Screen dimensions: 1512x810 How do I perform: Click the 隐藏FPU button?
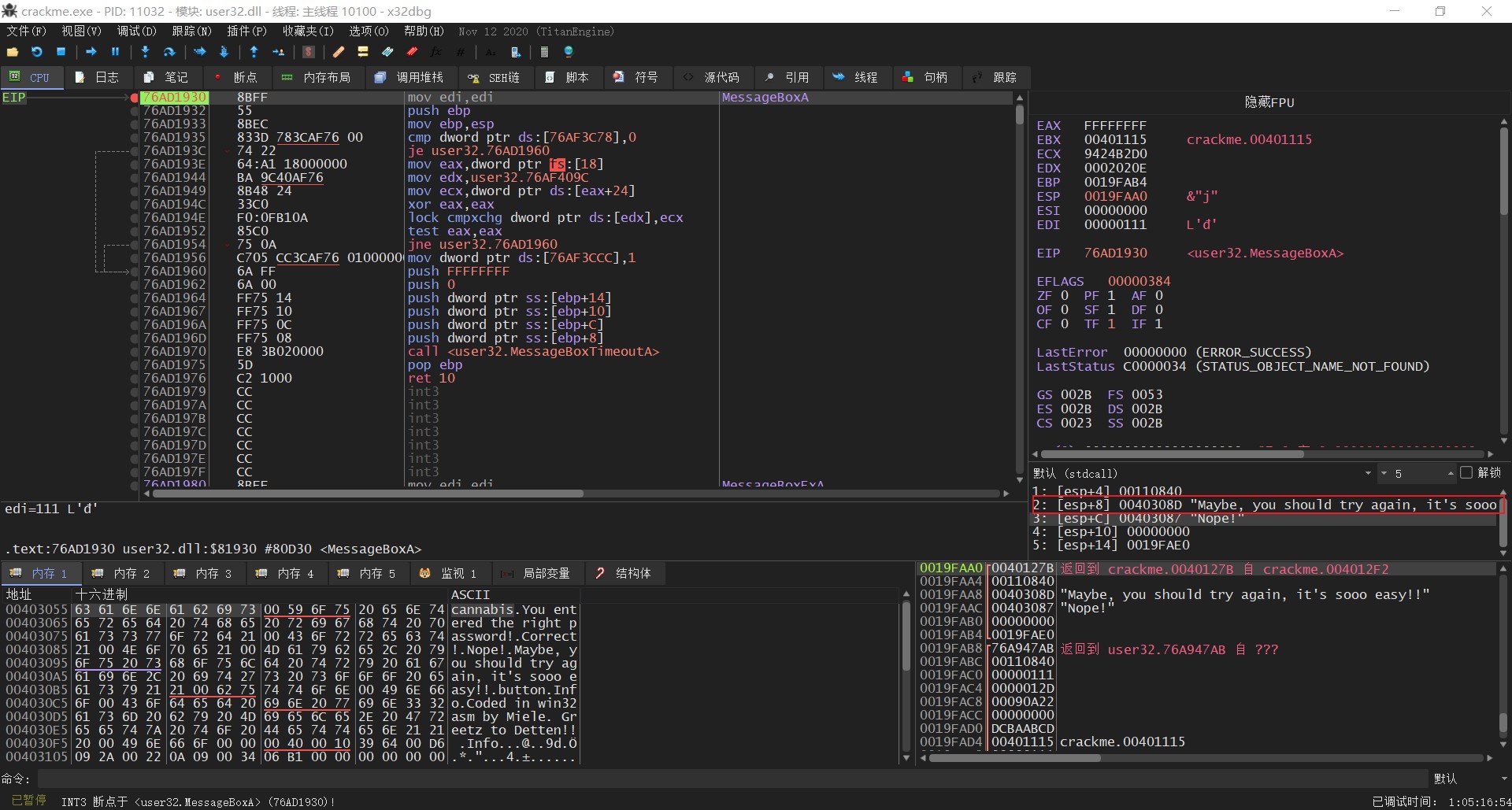tap(1269, 102)
